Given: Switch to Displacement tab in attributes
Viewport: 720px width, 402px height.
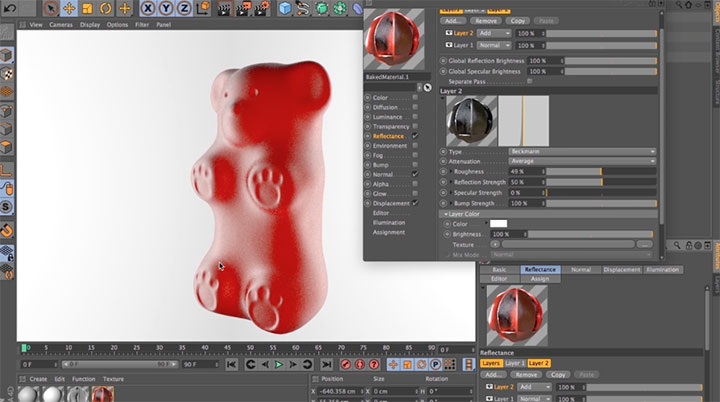Looking at the screenshot, I should click(x=621, y=270).
